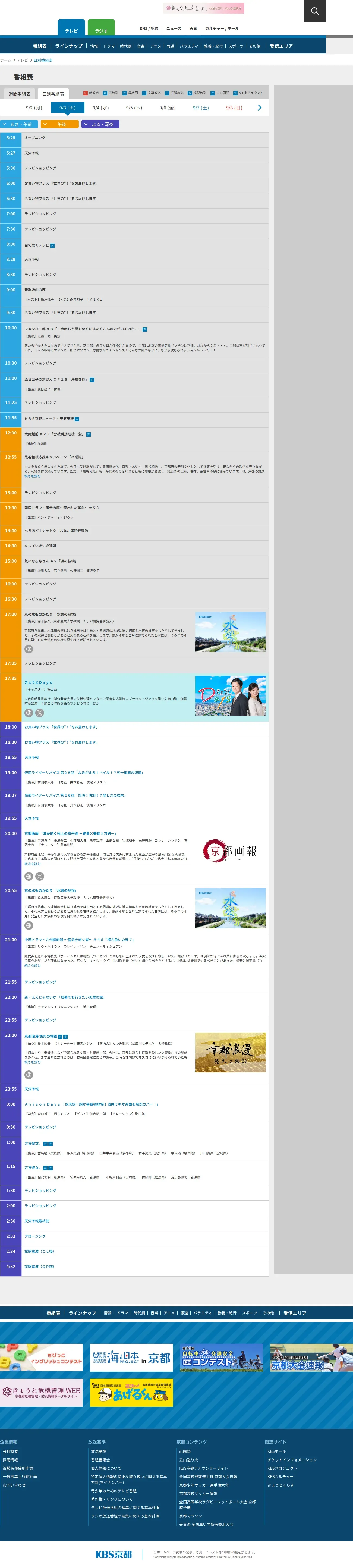Open きょうと危機管理WEB banner
Screen dimensions: 353x1568
(x=41, y=1393)
